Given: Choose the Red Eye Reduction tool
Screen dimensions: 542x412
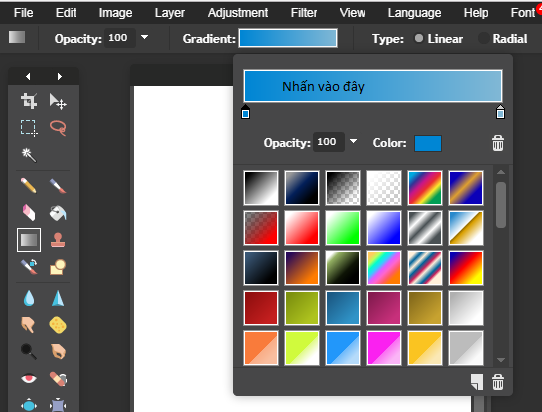Looking at the screenshot, I should (x=29, y=378).
